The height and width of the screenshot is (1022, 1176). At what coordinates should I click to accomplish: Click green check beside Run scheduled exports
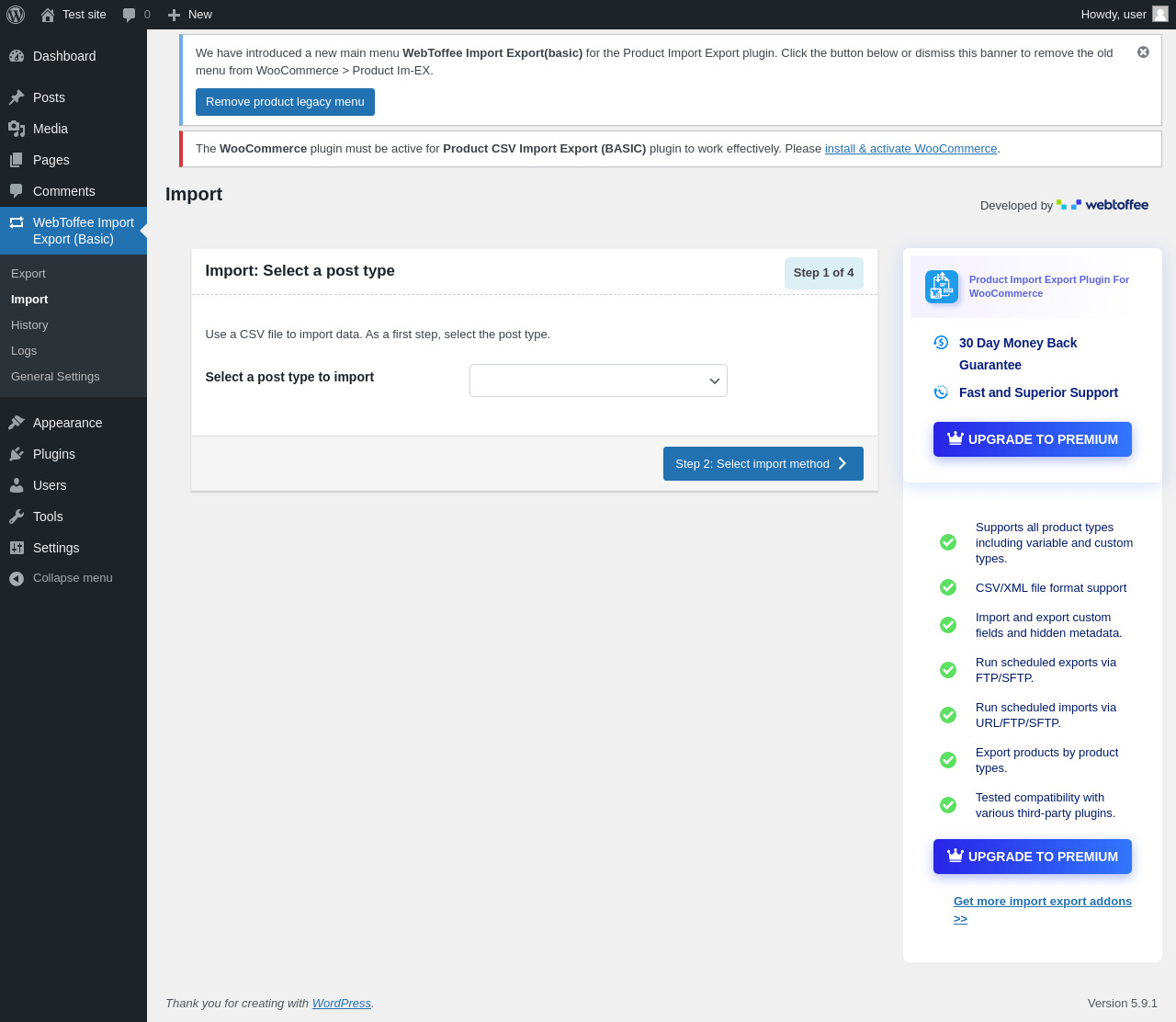click(x=948, y=670)
